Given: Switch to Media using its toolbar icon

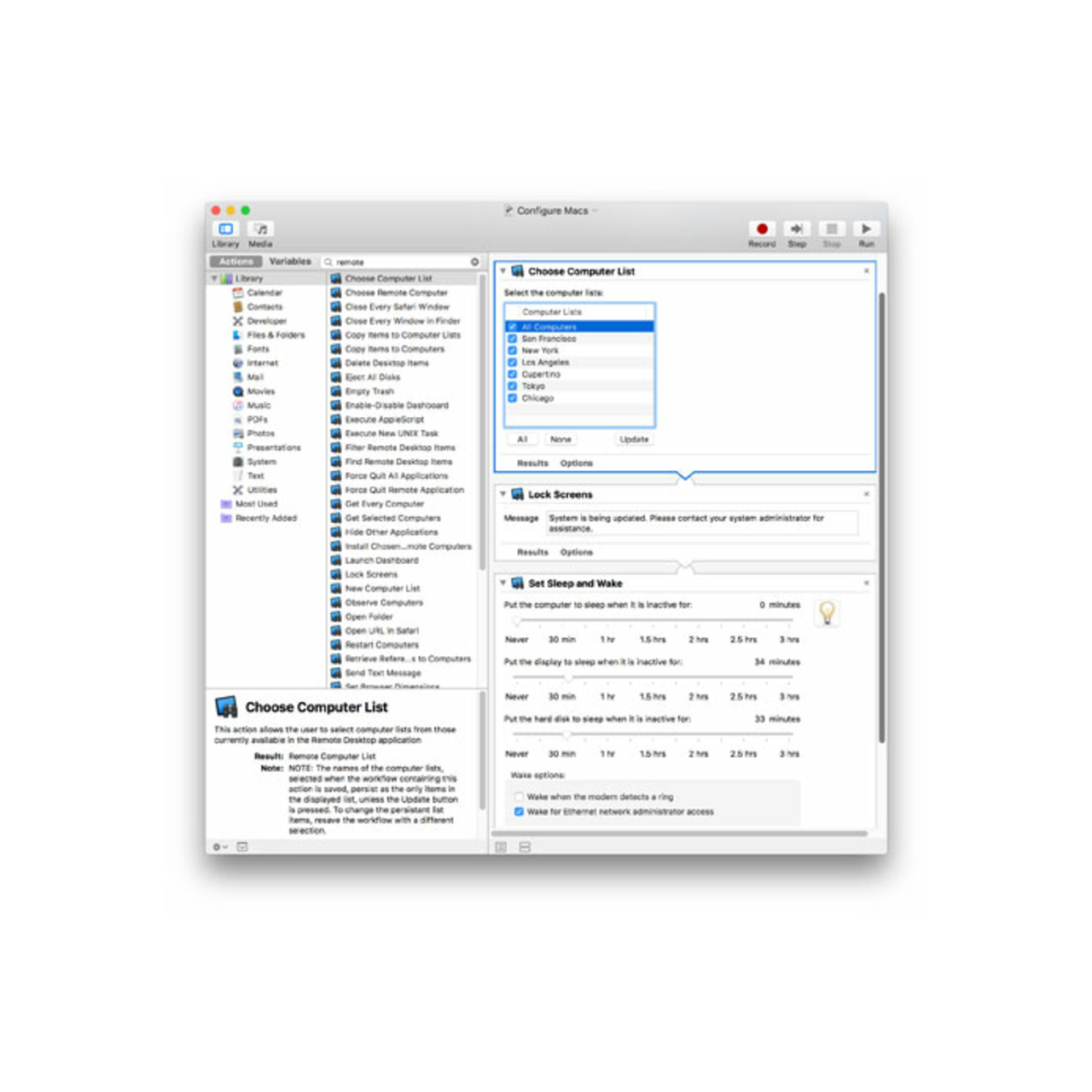Looking at the screenshot, I should click(x=259, y=229).
